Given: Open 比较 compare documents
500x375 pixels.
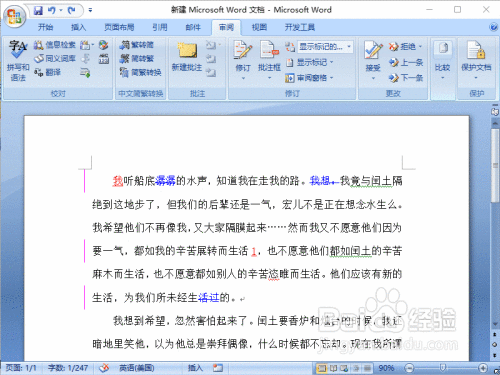Looking at the screenshot, I should click(442, 60).
